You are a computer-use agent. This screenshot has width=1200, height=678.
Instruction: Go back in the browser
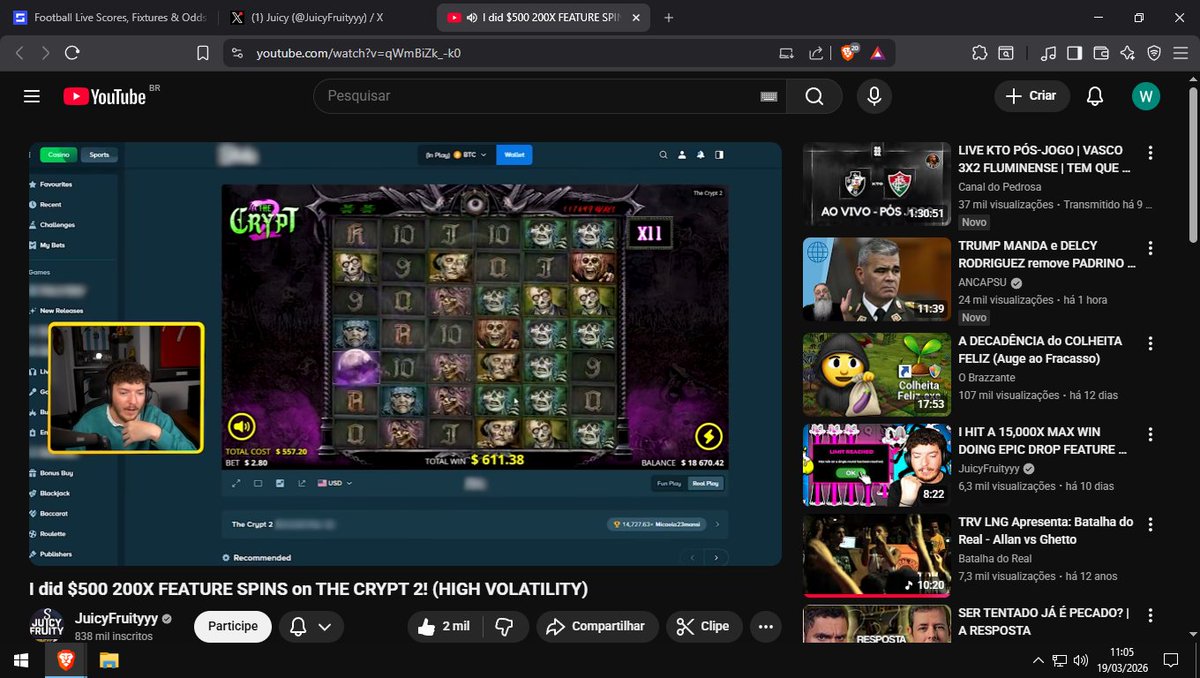tap(20, 53)
